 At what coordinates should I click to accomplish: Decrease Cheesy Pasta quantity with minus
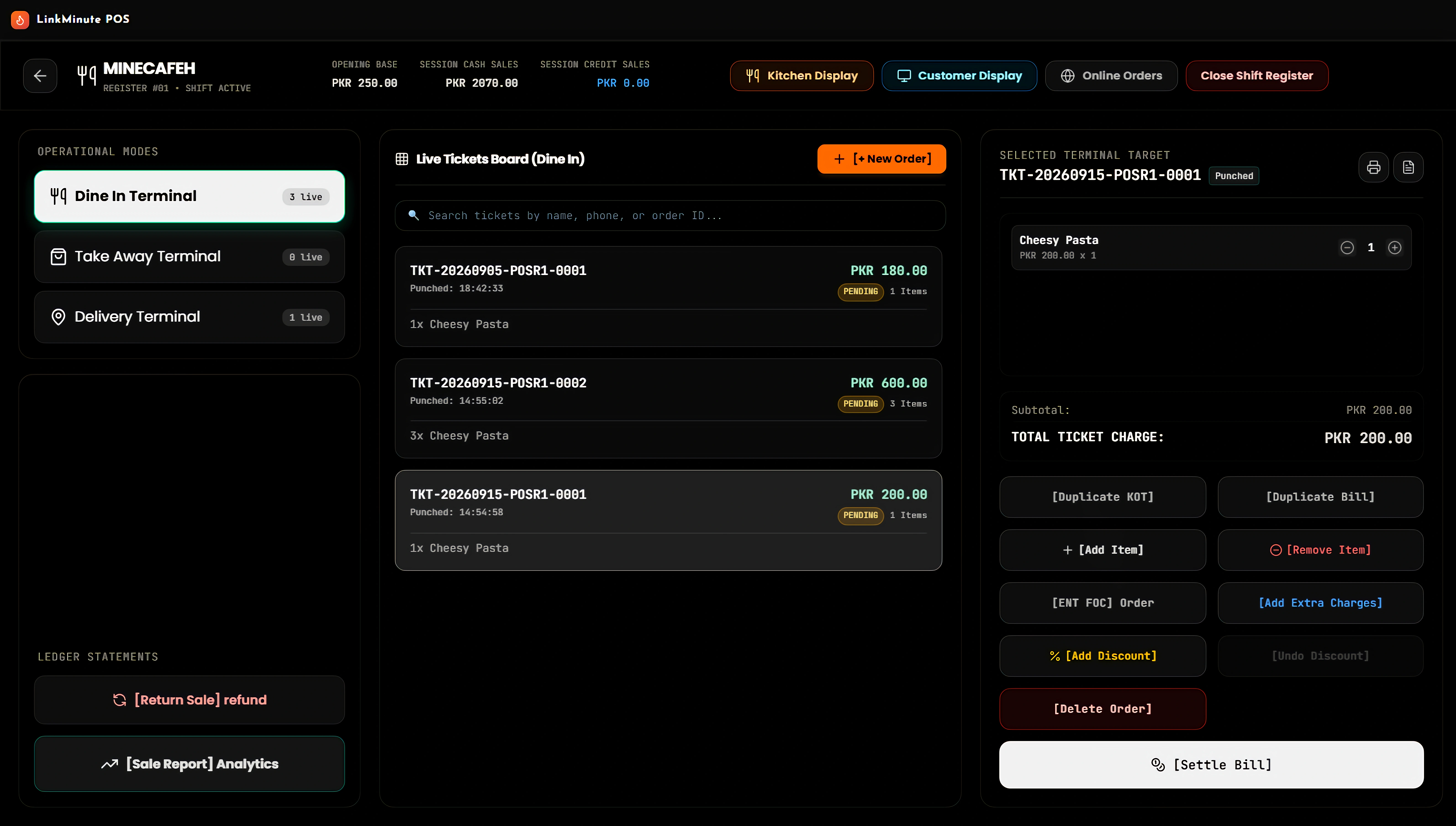pyautogui.click(x=1347, y=248)
